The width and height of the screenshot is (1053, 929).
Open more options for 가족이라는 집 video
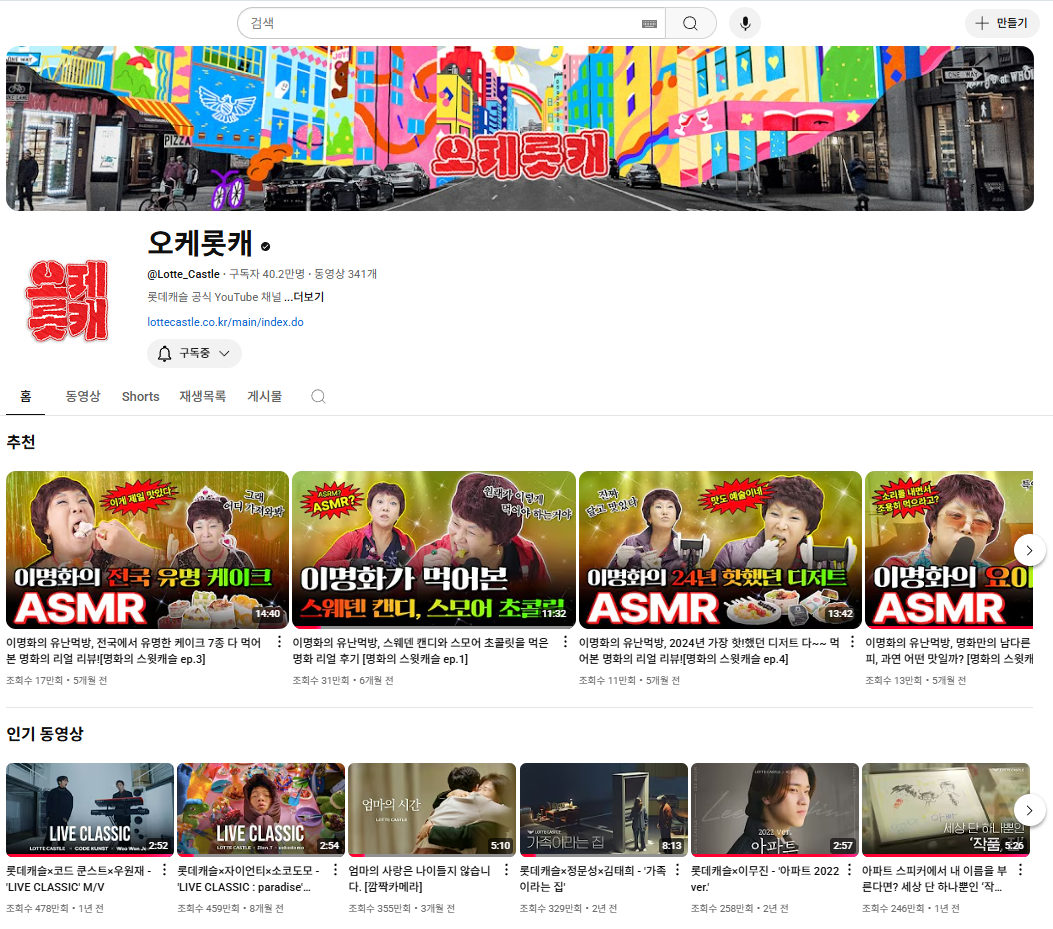click(x=678, y=871)
